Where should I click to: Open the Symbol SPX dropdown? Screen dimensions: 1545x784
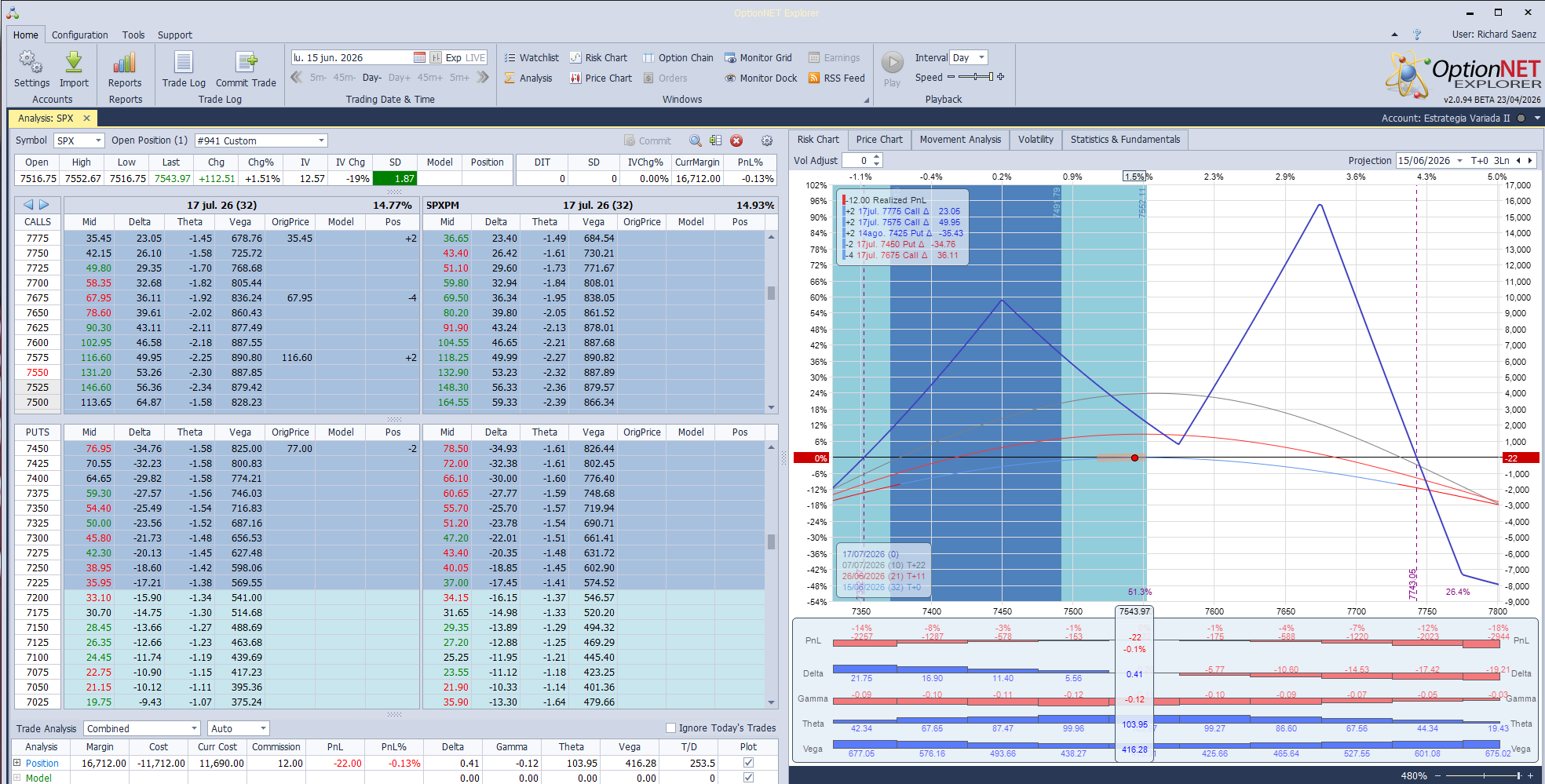98,140
